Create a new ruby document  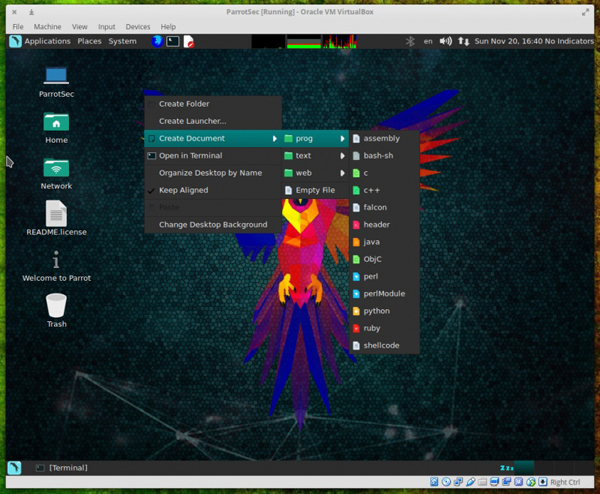[385, 328]
